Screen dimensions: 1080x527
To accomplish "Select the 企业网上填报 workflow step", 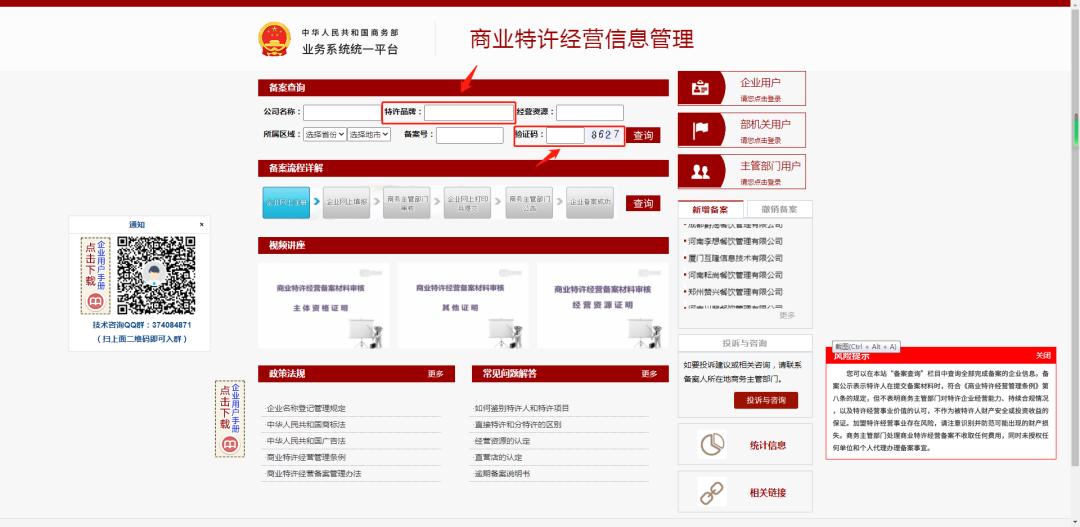I will pyautogui.click(x=346, y=203).
